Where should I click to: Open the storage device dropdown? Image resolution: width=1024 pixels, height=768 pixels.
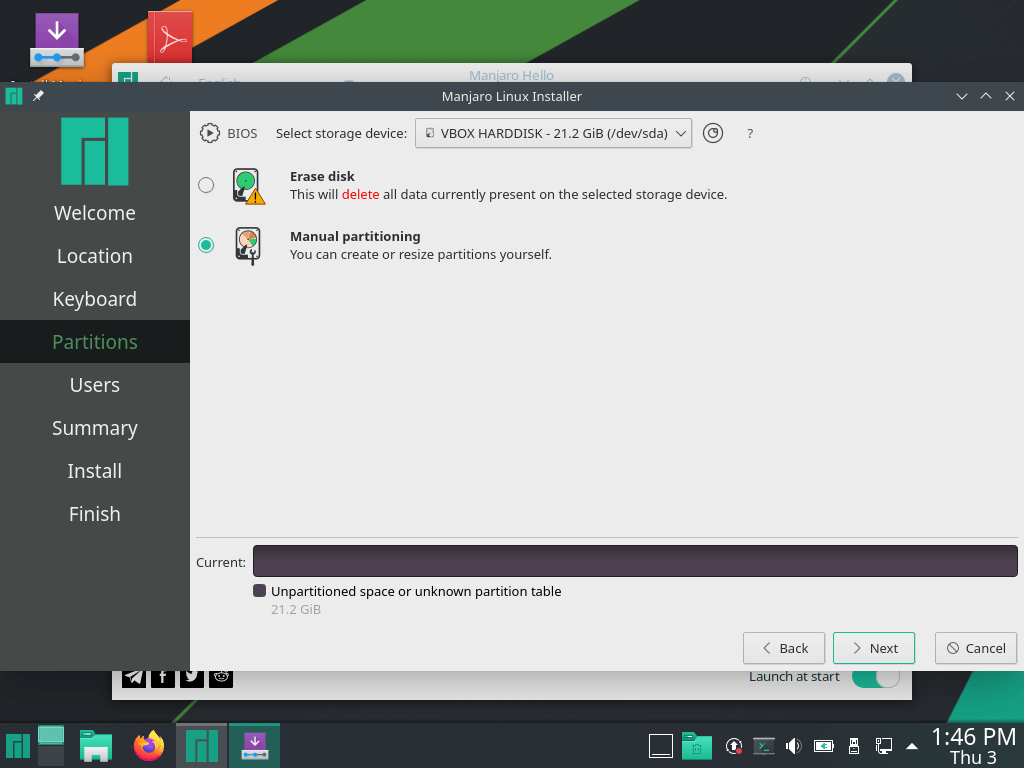pos(553,133)
